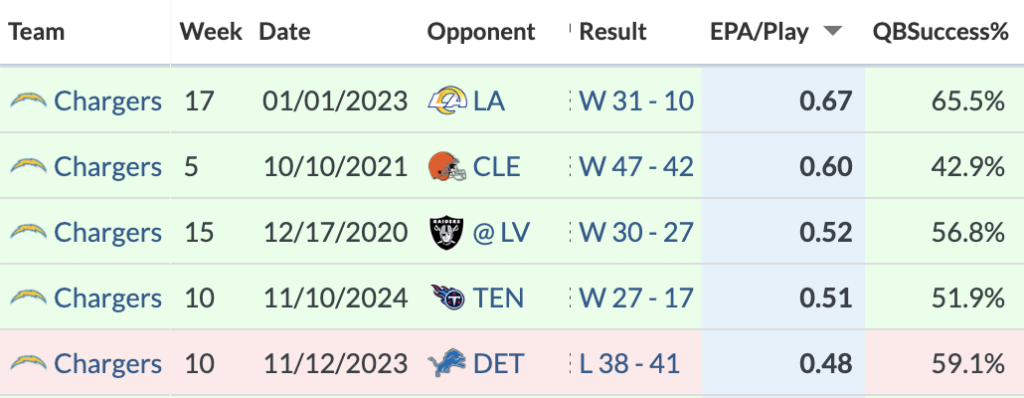Open the L 38 - 41 result link
The image size is (1024, 398).
[630, 363]
